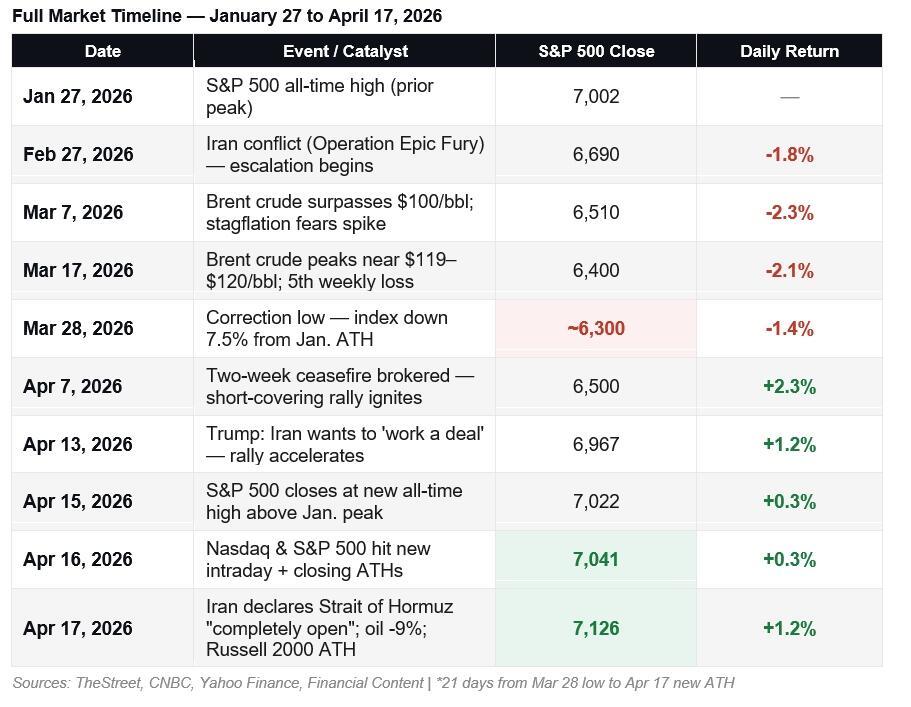Select the Daily Return column header
911x707 pixels.
[789, 51]
